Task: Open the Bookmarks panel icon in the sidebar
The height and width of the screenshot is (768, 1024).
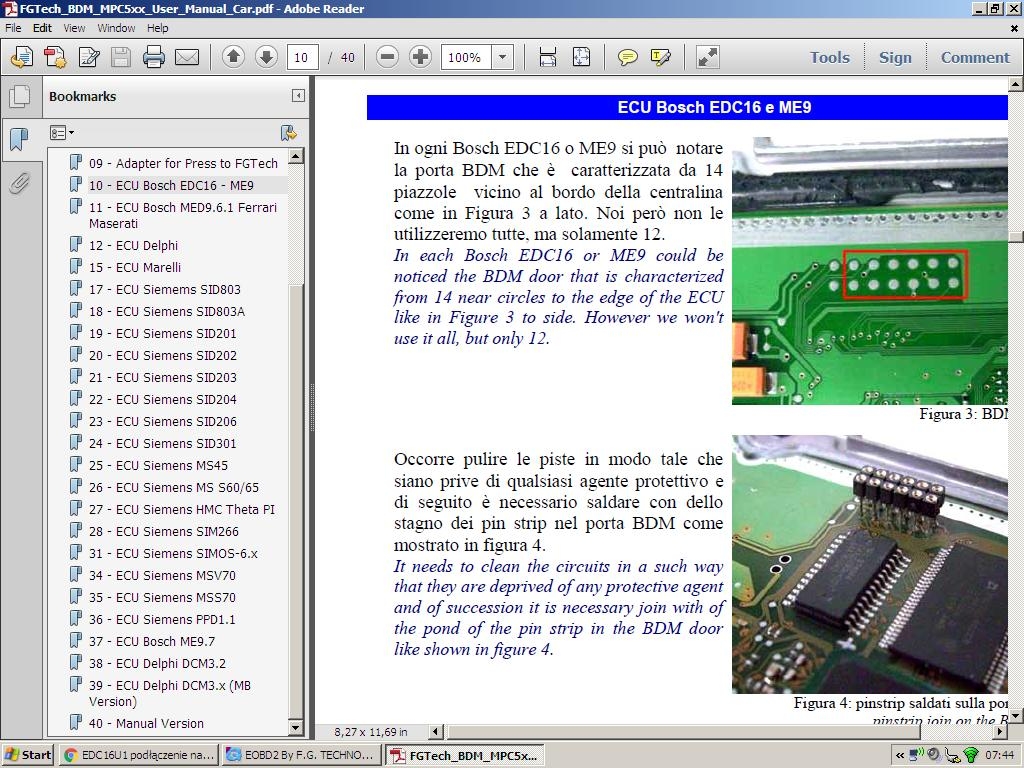Action: tap(19, 139)
